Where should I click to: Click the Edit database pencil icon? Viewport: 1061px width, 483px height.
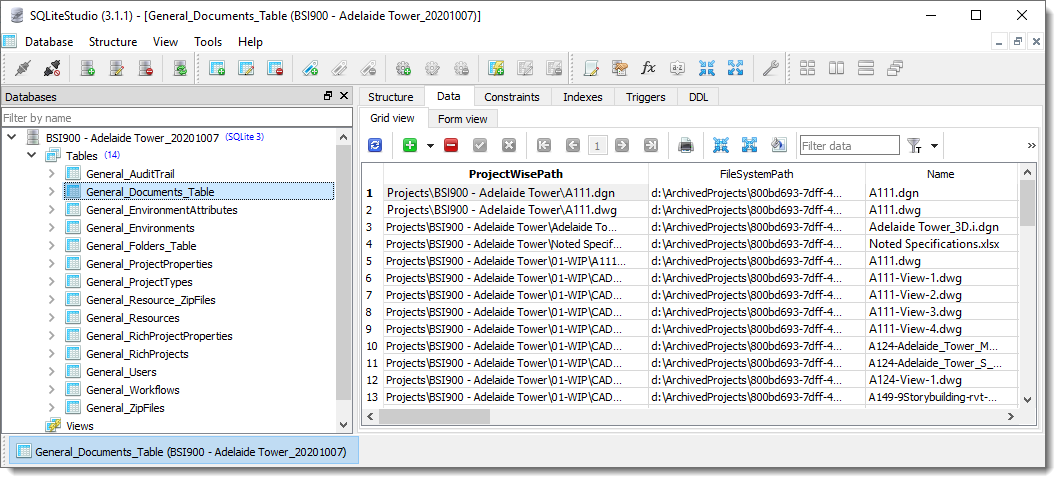(x=117, y=68)
